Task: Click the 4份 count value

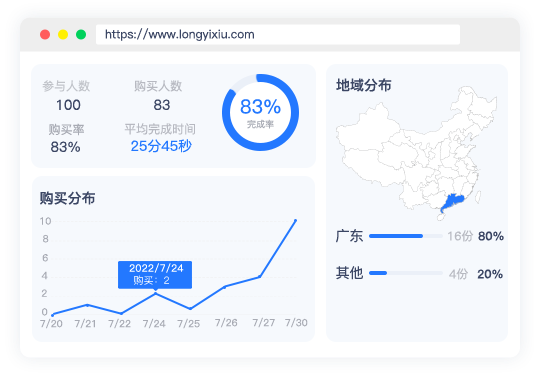Action: (x=458, y=274)
